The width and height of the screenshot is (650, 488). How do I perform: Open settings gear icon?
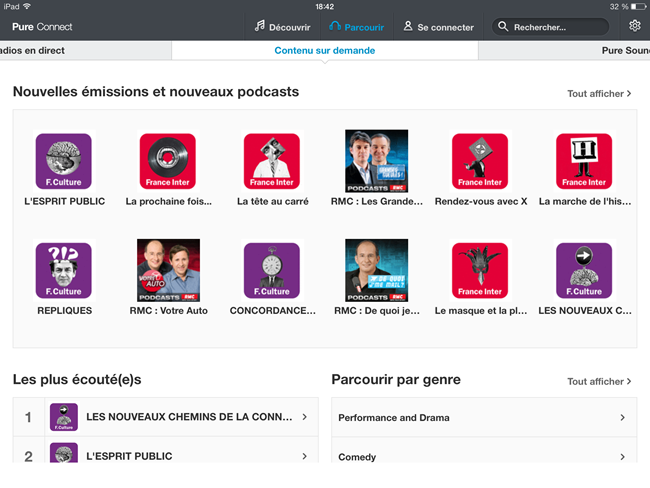click(635, 26)
